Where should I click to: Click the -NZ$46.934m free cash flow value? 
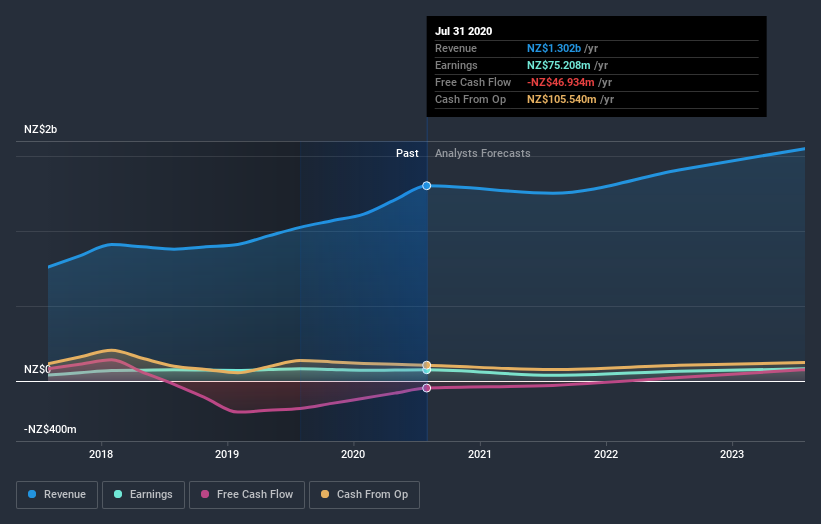click(x=561, y=82)
